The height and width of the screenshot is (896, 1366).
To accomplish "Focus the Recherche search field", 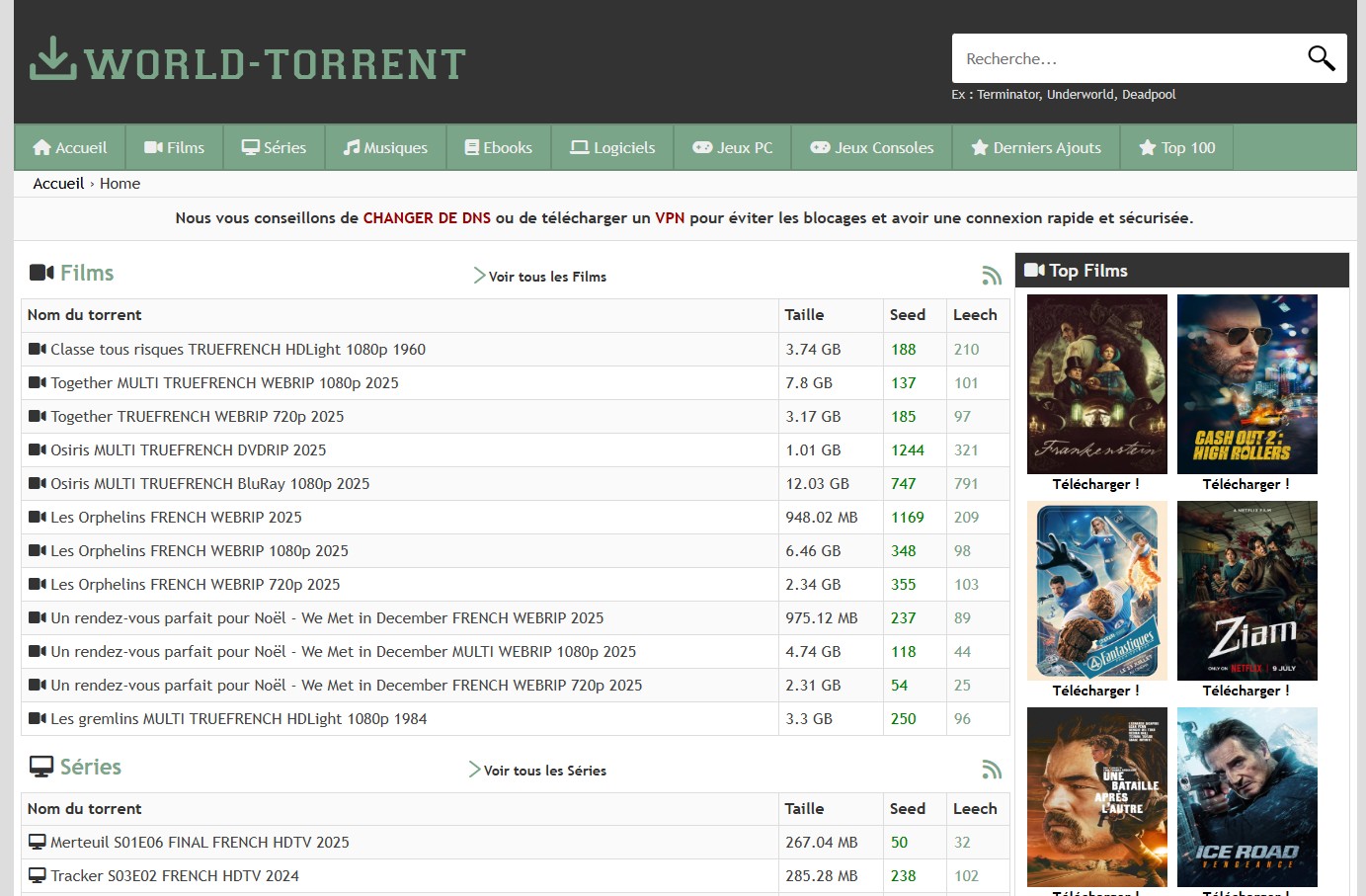I will [1126, 58].
